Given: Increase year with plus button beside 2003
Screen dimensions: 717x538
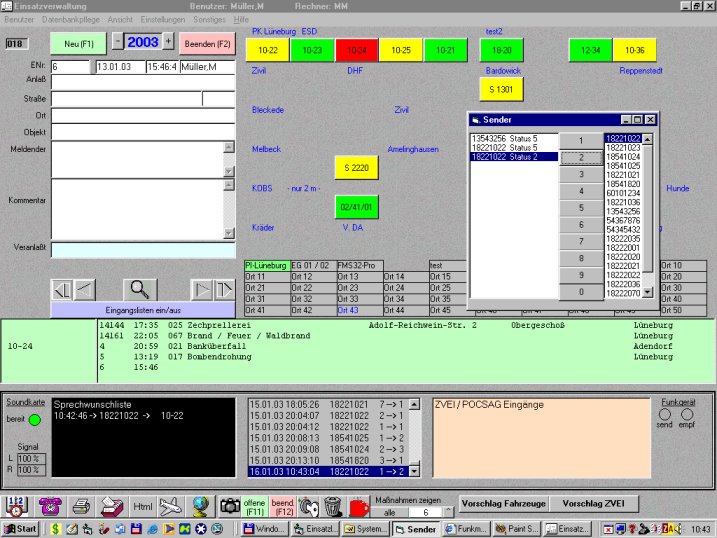Looking at the screenshot, I should [168, 42].
